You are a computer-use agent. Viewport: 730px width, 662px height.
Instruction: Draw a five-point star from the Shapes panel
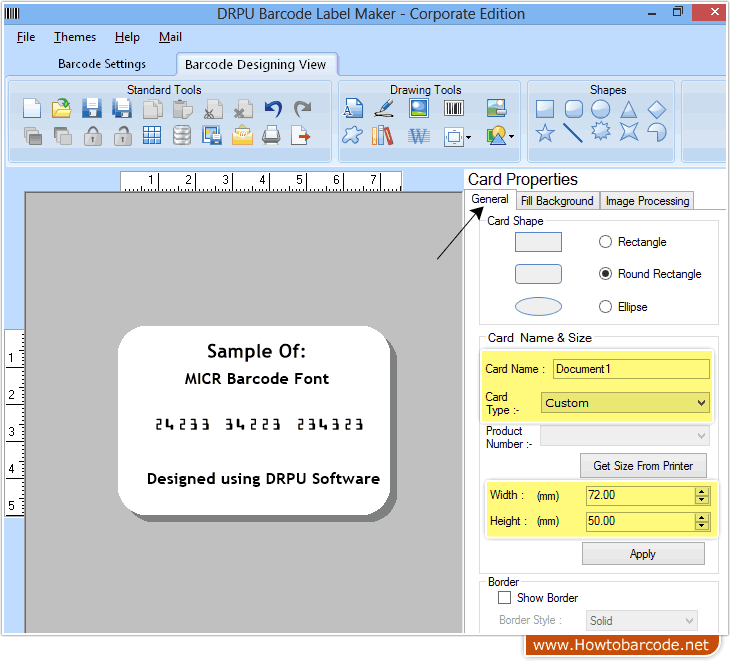[x=545, y=134]
